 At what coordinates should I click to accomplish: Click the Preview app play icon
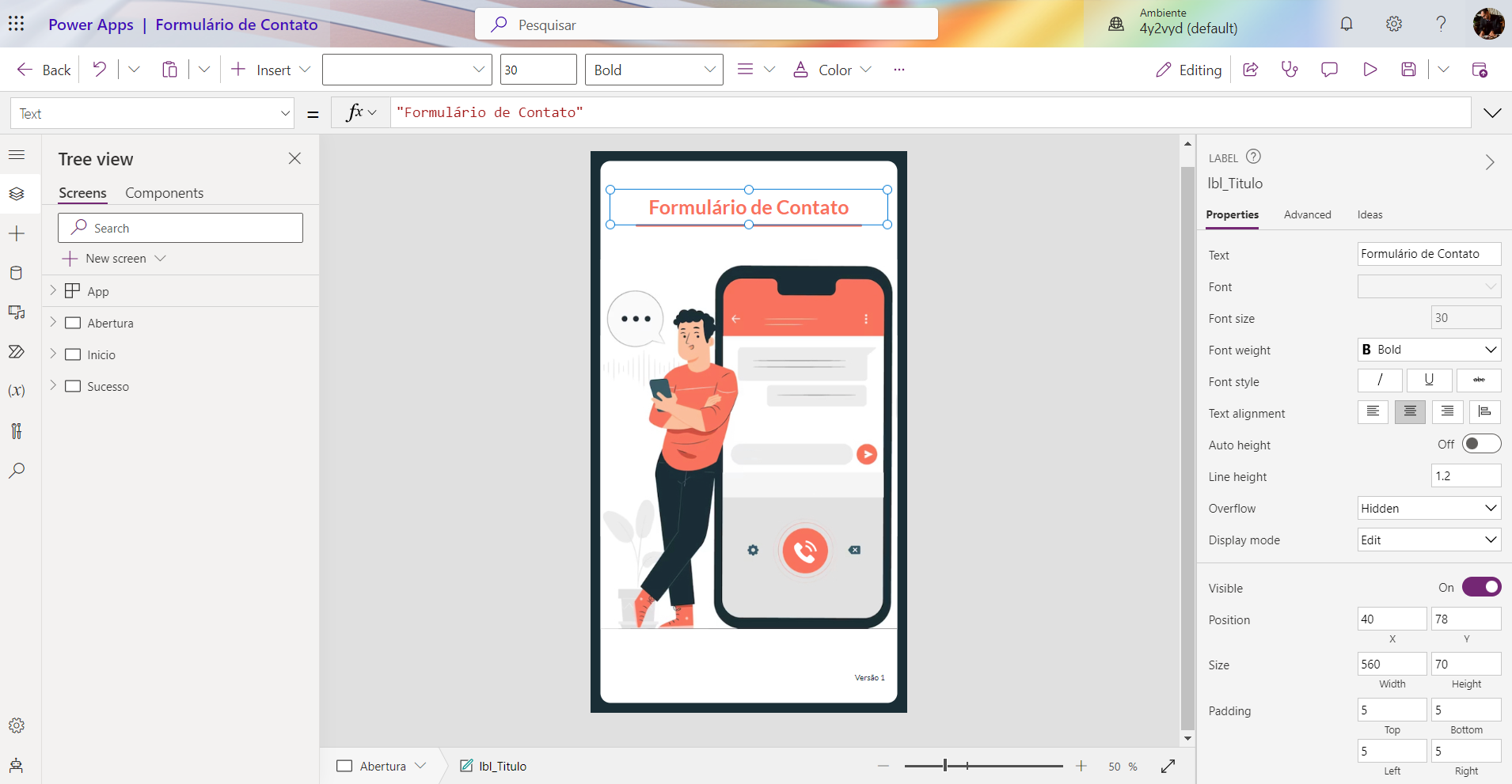pyautogui.click(x=1370, y=70)
